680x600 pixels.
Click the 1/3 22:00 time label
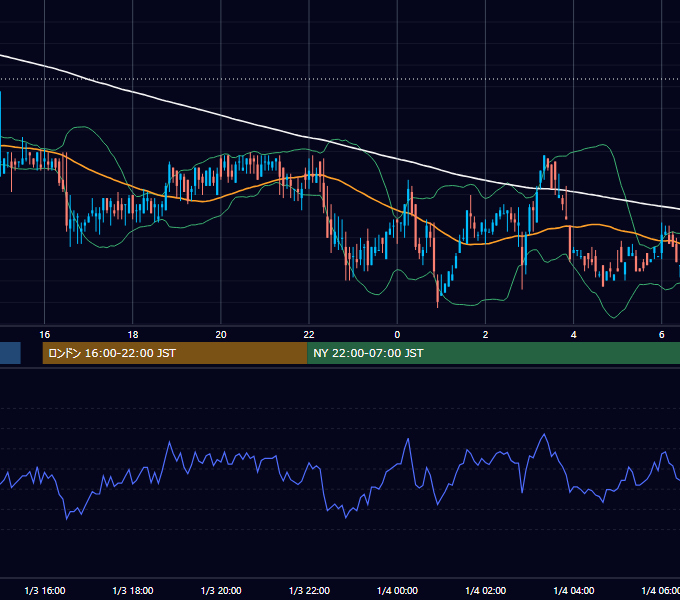(309, 590)
